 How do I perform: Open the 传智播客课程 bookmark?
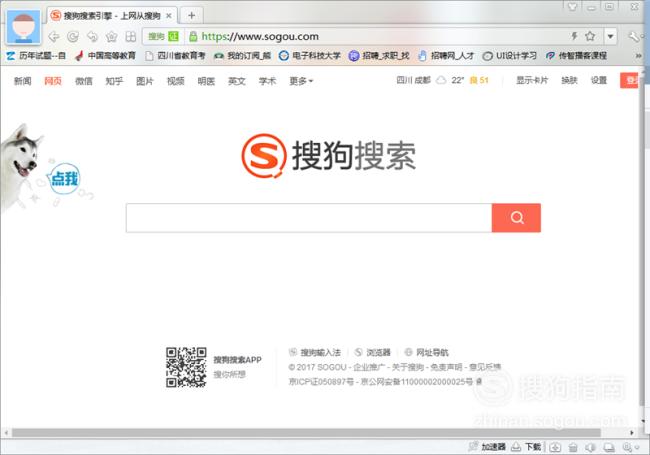coord(577,56)
